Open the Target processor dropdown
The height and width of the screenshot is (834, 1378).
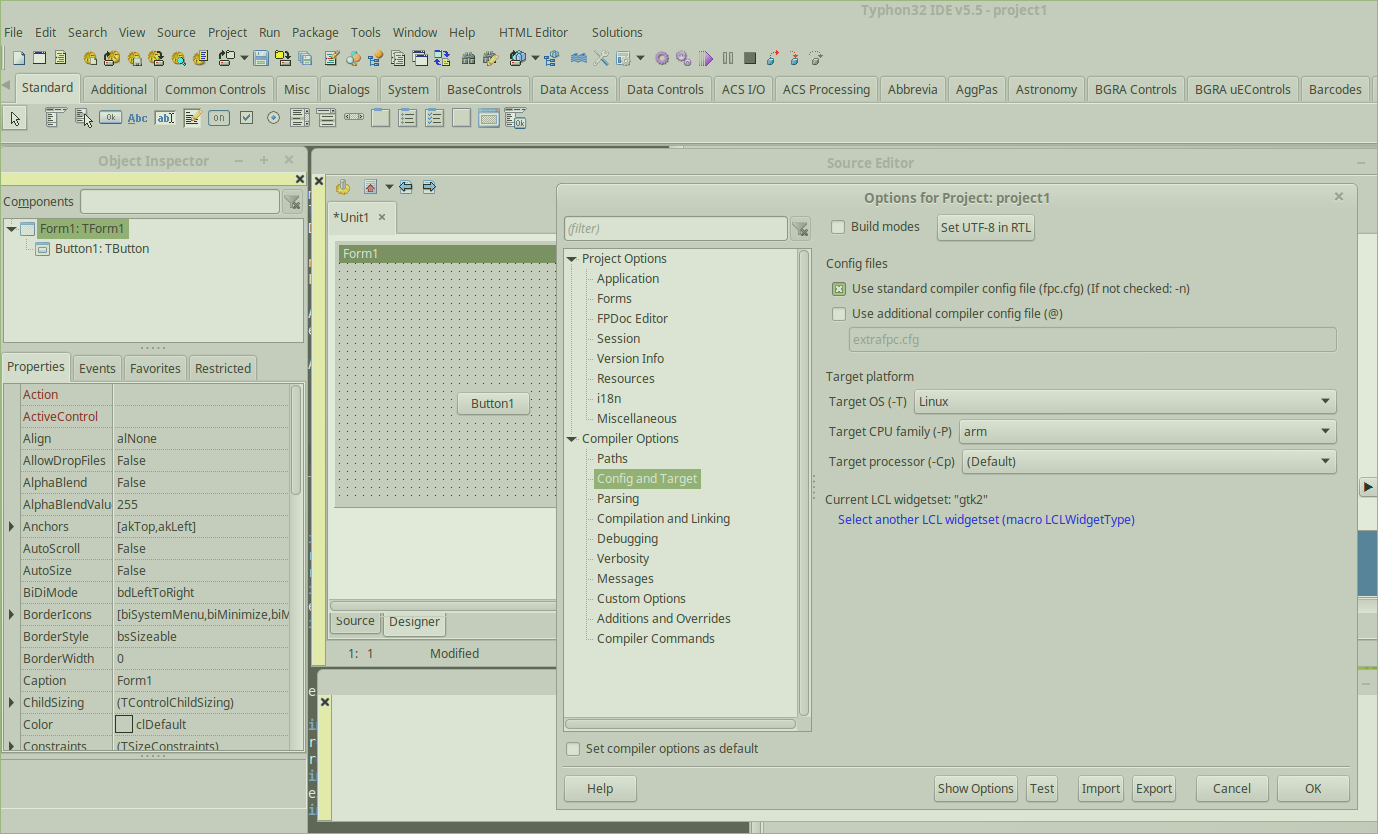coord(1149,462)
